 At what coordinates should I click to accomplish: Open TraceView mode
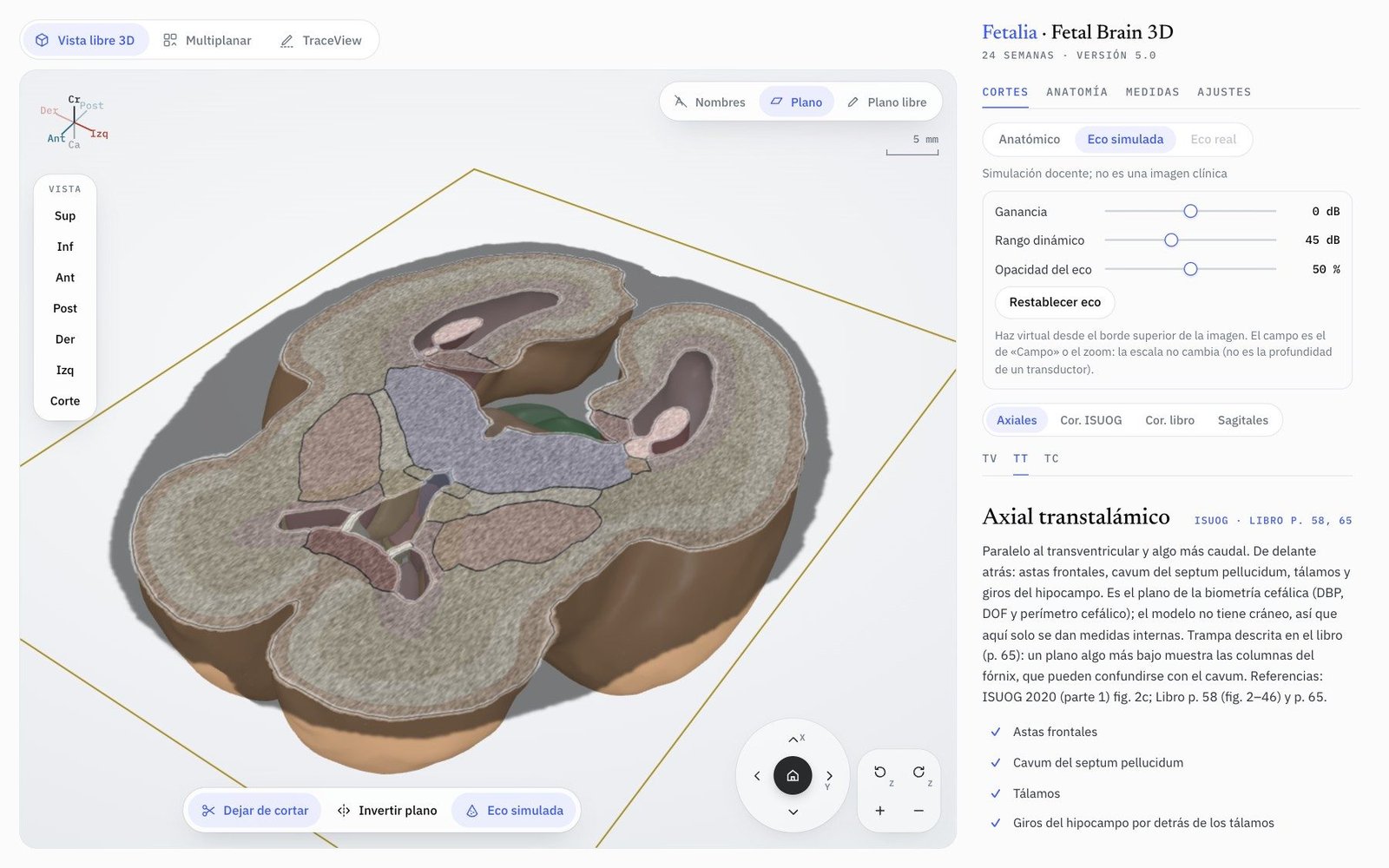[320, 40]
